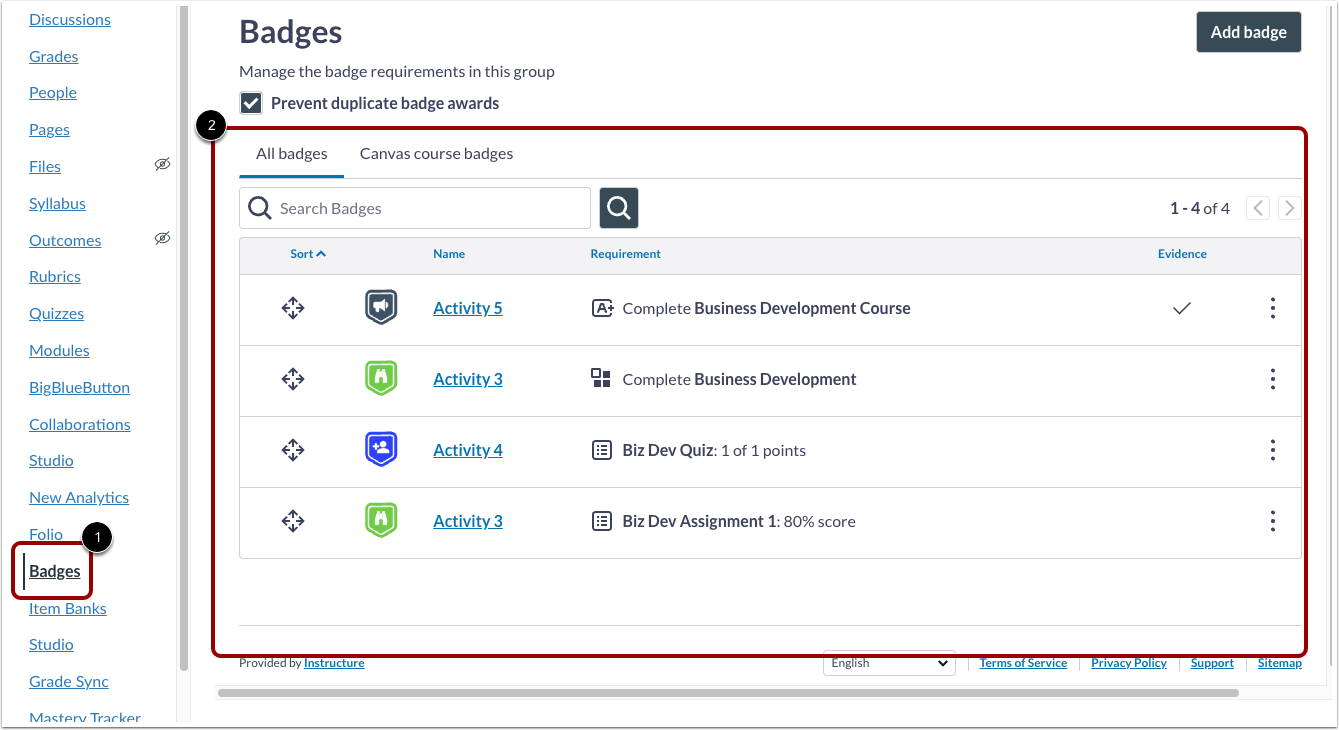Open Collaborations in course navigation
Screen dimensions: 1339x730
(x=80, y=424)
